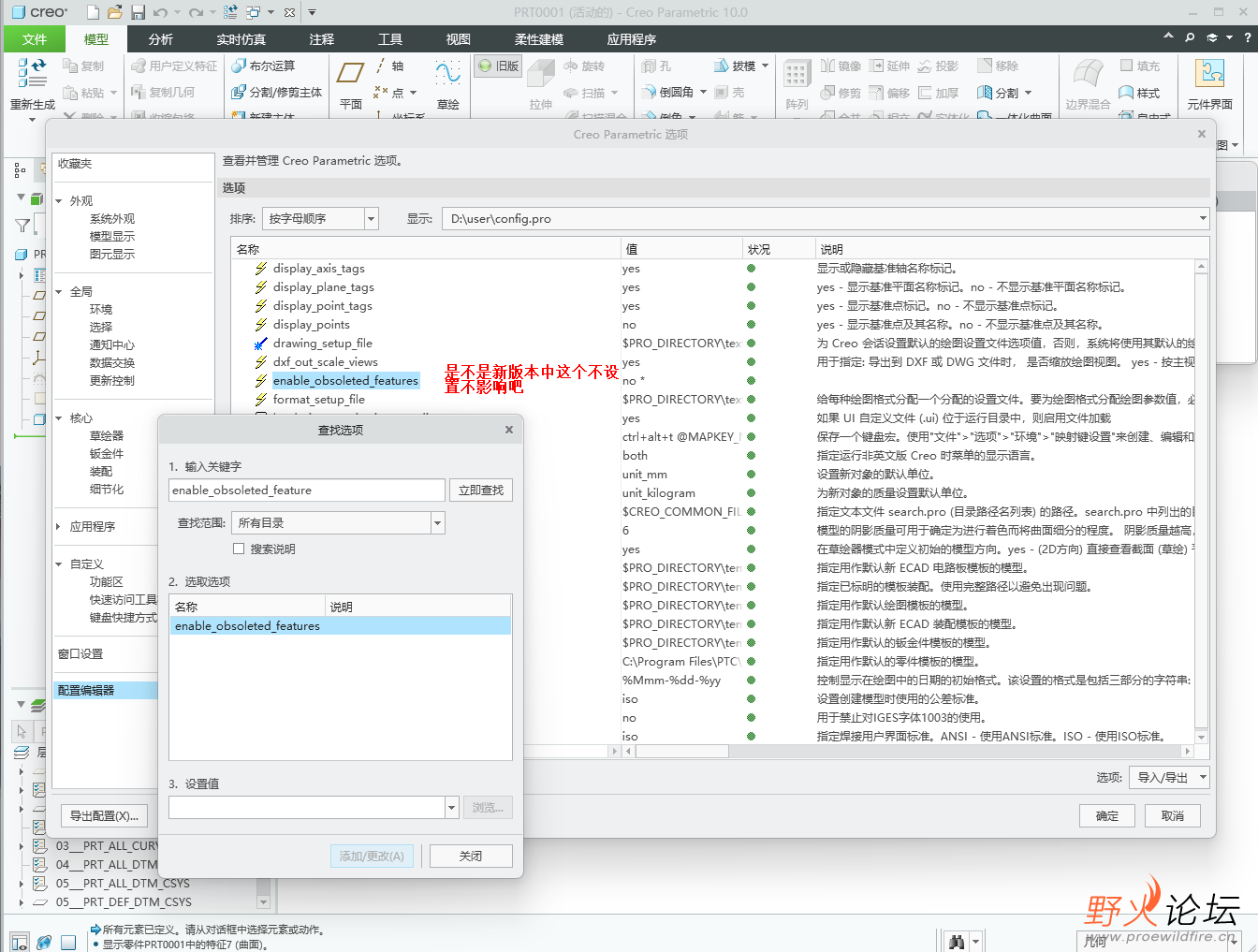Switch to the View (视图) ribbon tab
The height and width of the screenshot is (952, 1258).
459,38
